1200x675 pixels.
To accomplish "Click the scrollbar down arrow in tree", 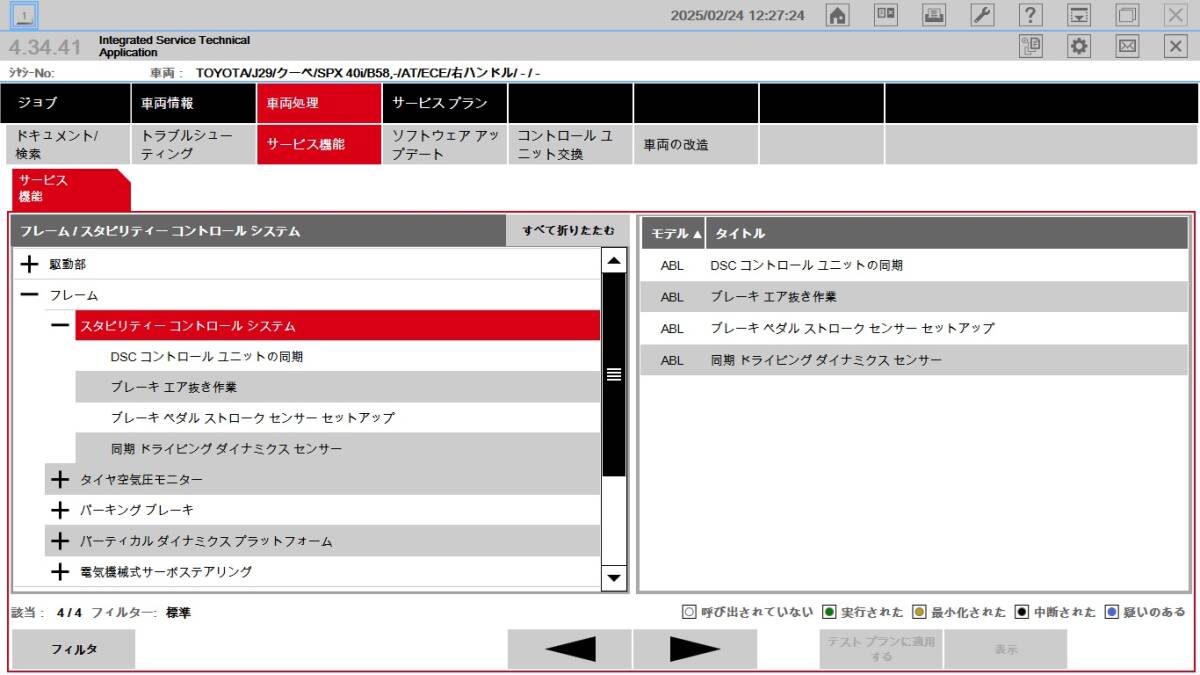I will tap(614, 577).
